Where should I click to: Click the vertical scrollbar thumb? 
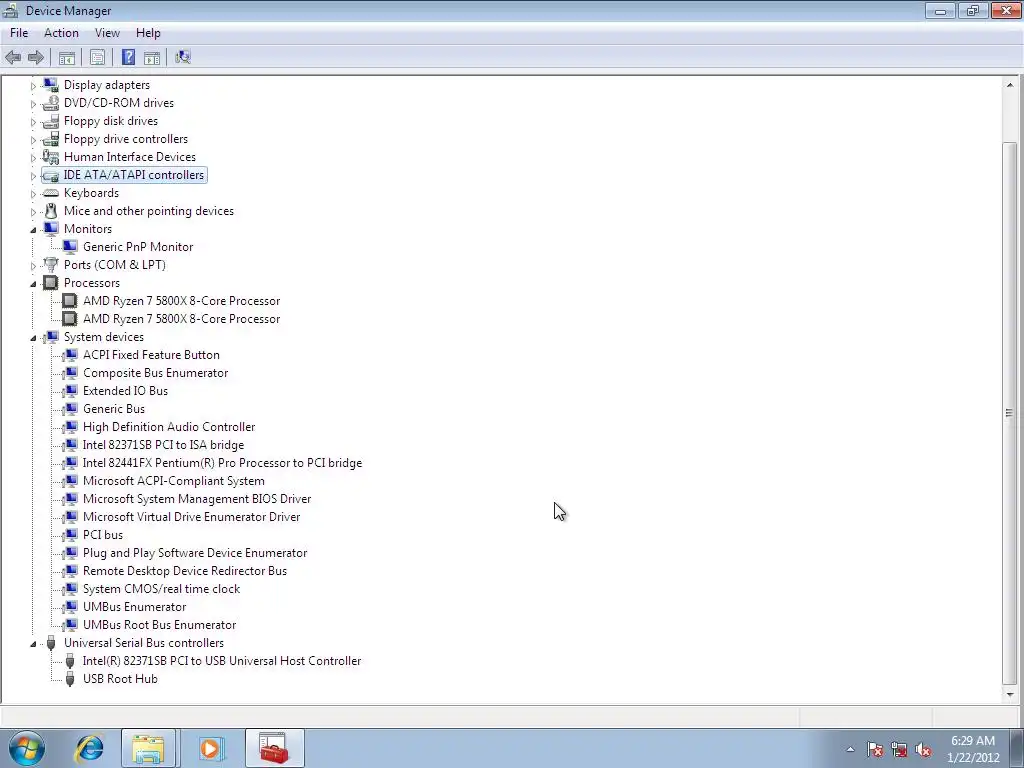click(x=1010, y=413)
